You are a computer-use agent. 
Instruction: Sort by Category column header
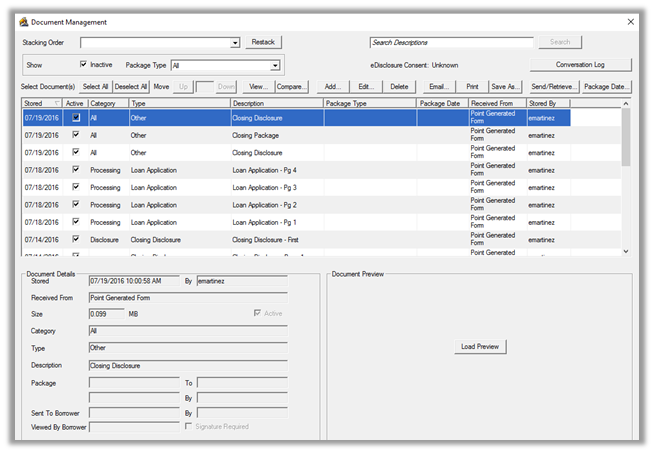(108, 103)
